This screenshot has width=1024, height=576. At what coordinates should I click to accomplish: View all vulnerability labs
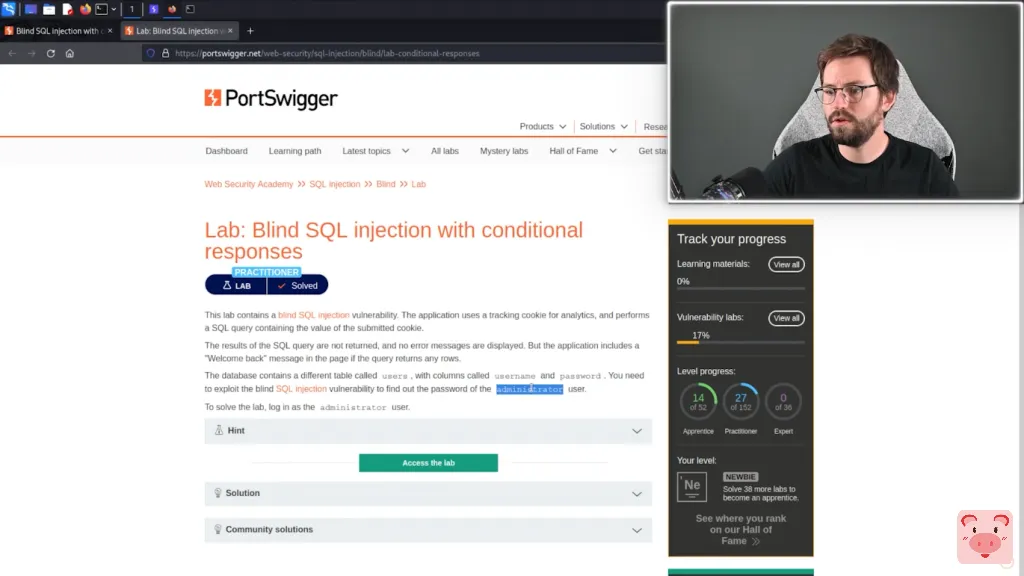(x=786, y=318)
